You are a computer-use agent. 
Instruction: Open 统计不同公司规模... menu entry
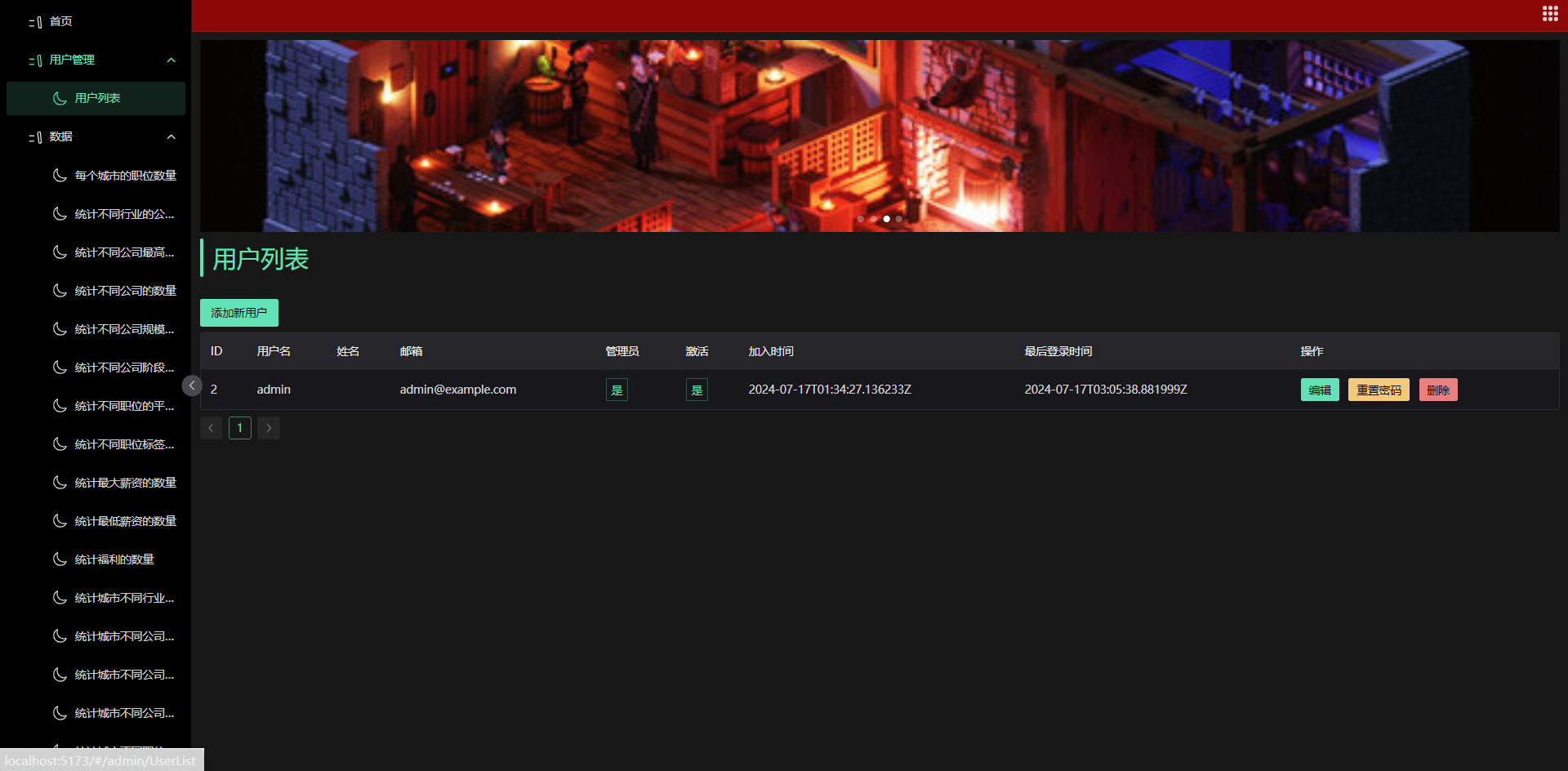click(96, 329)
